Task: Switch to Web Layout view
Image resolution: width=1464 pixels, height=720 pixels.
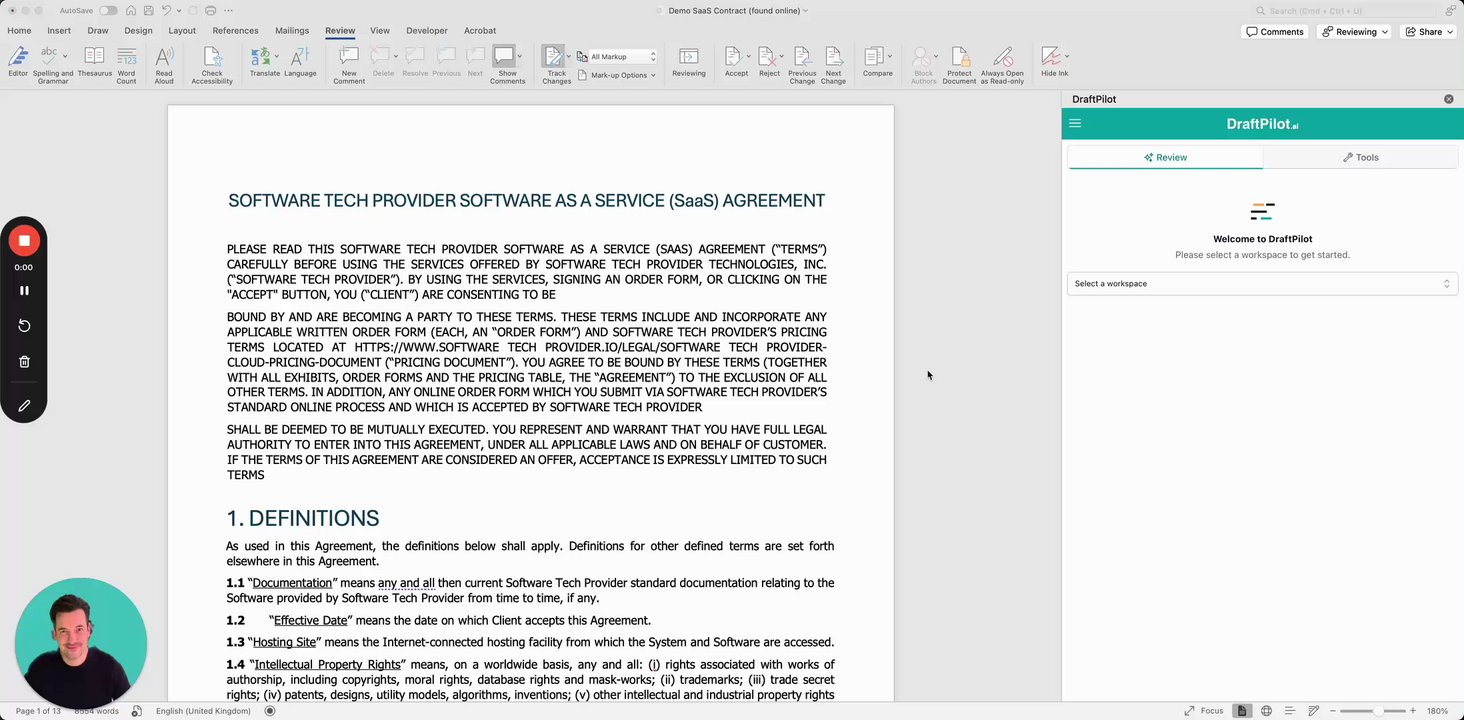Action: click(1266, 711)
